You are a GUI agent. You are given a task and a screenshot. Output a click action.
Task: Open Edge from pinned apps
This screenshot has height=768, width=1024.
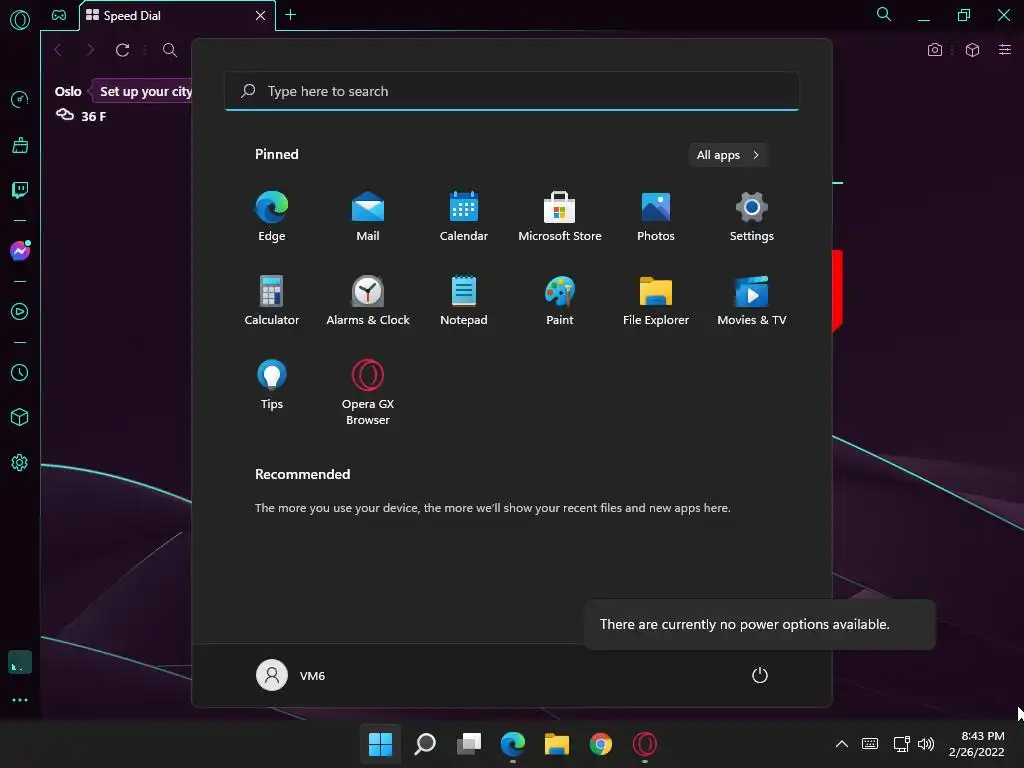tap(272, 217)
